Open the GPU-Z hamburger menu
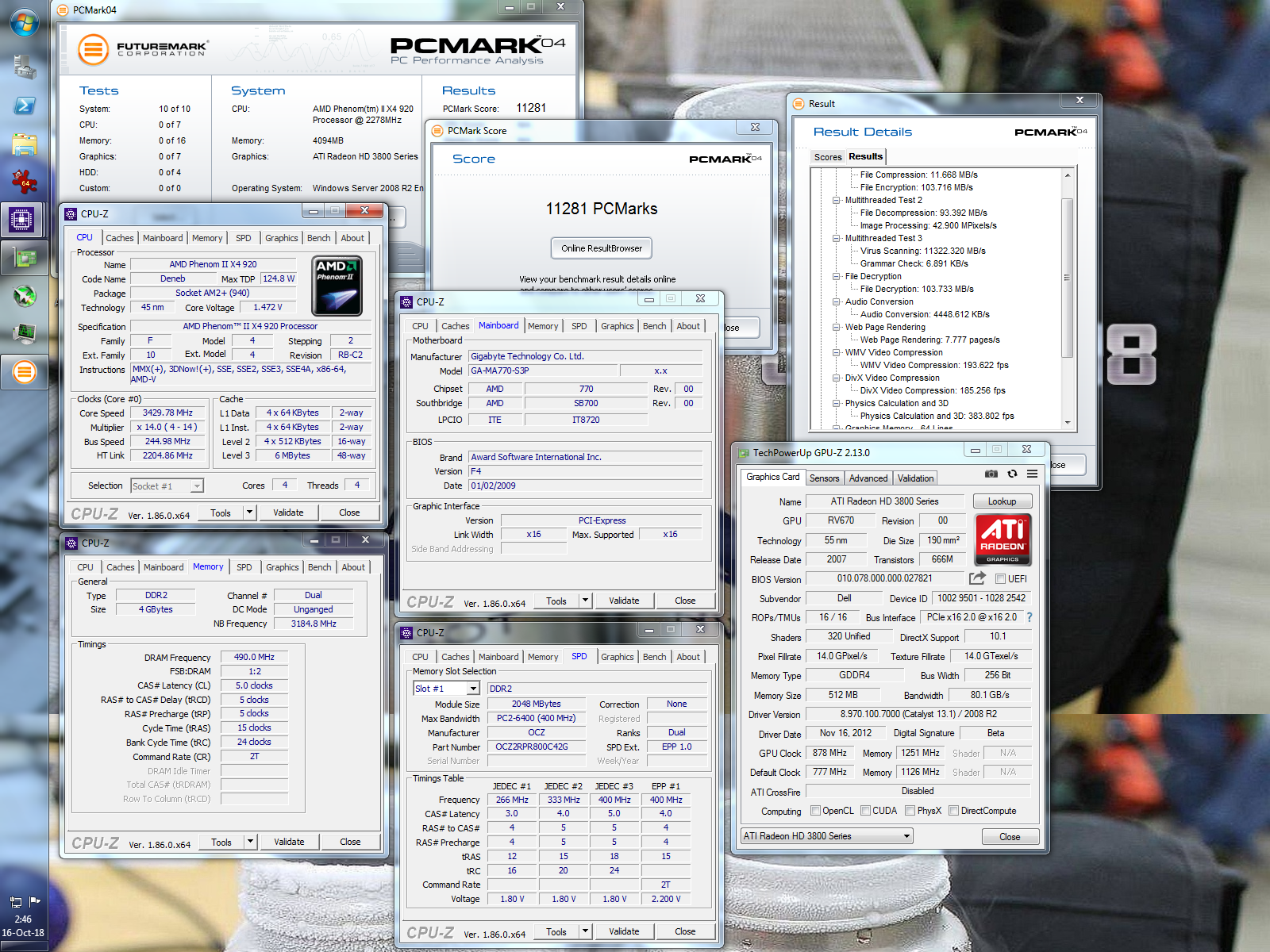This screenshot has height=952, width=1270. [1032, 474]
